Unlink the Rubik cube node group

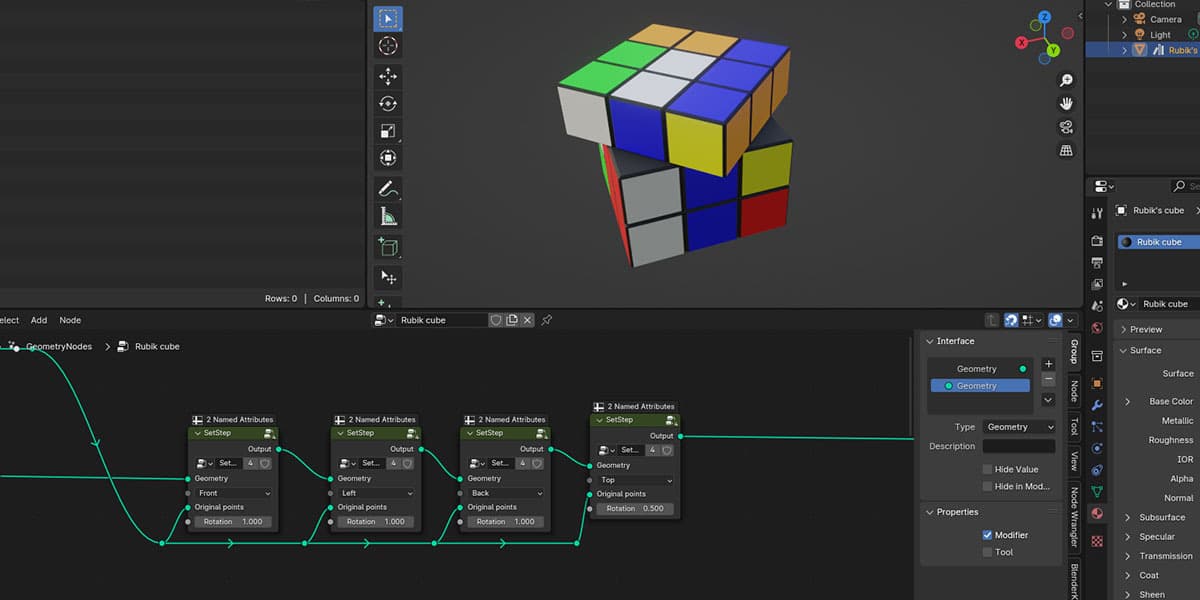coord(528,320)
